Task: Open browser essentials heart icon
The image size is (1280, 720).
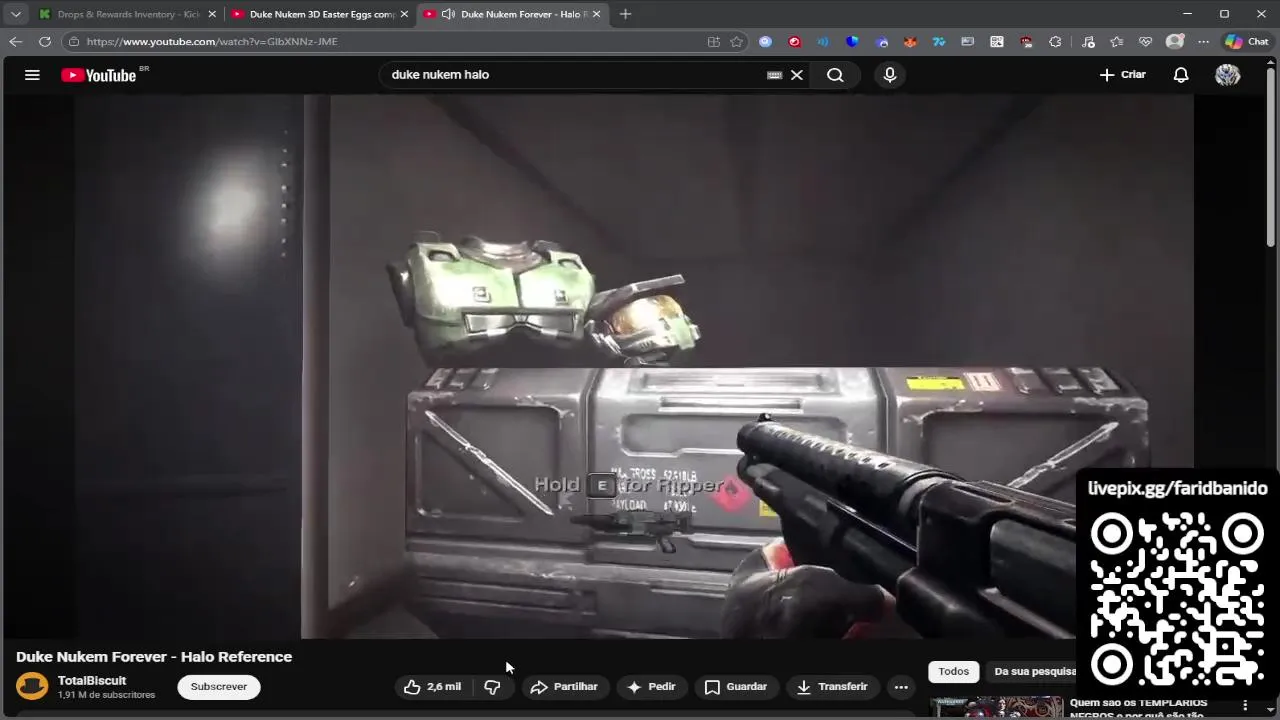Action: [1146, 42]
